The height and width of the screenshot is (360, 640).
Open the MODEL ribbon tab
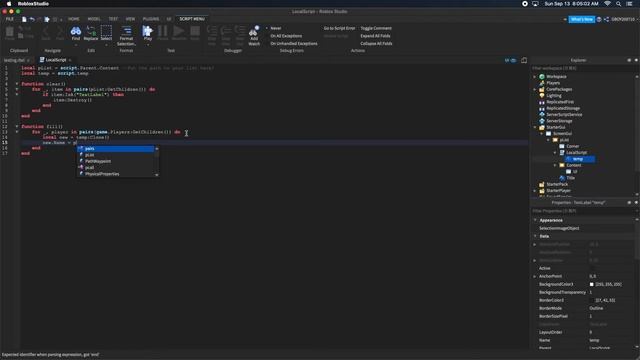(94, 19)
